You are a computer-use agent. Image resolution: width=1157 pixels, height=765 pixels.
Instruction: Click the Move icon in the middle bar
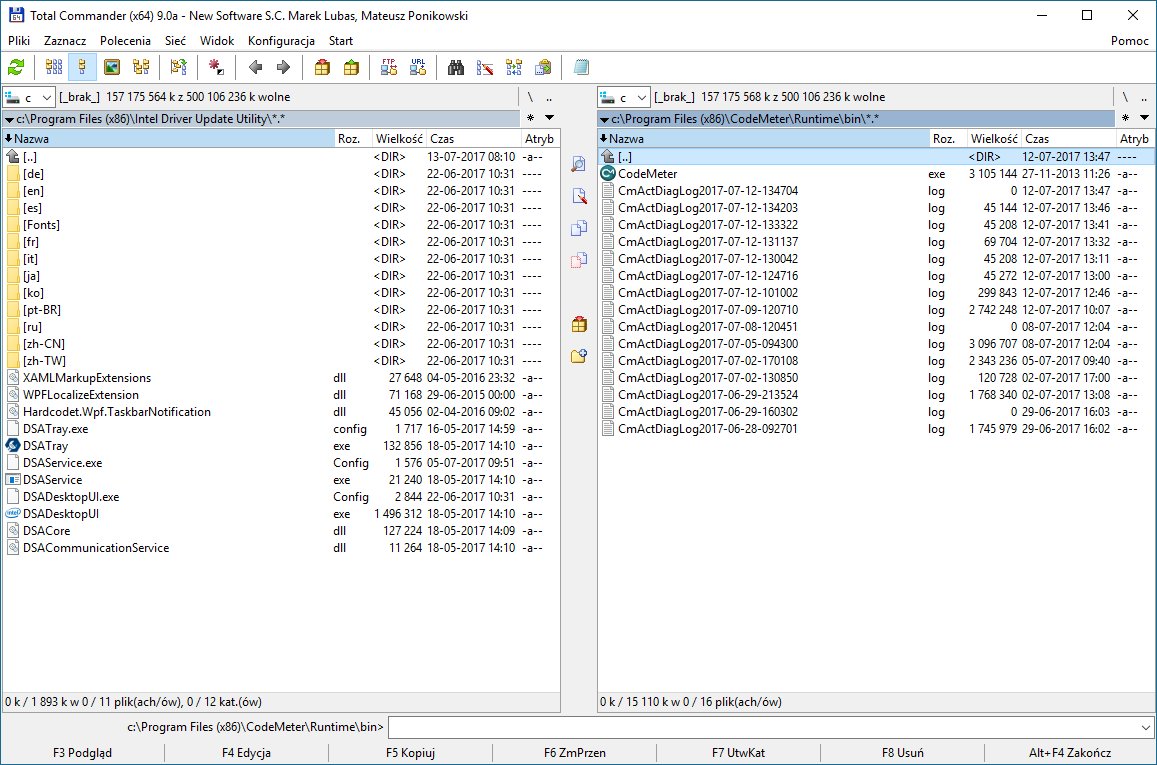579,260
